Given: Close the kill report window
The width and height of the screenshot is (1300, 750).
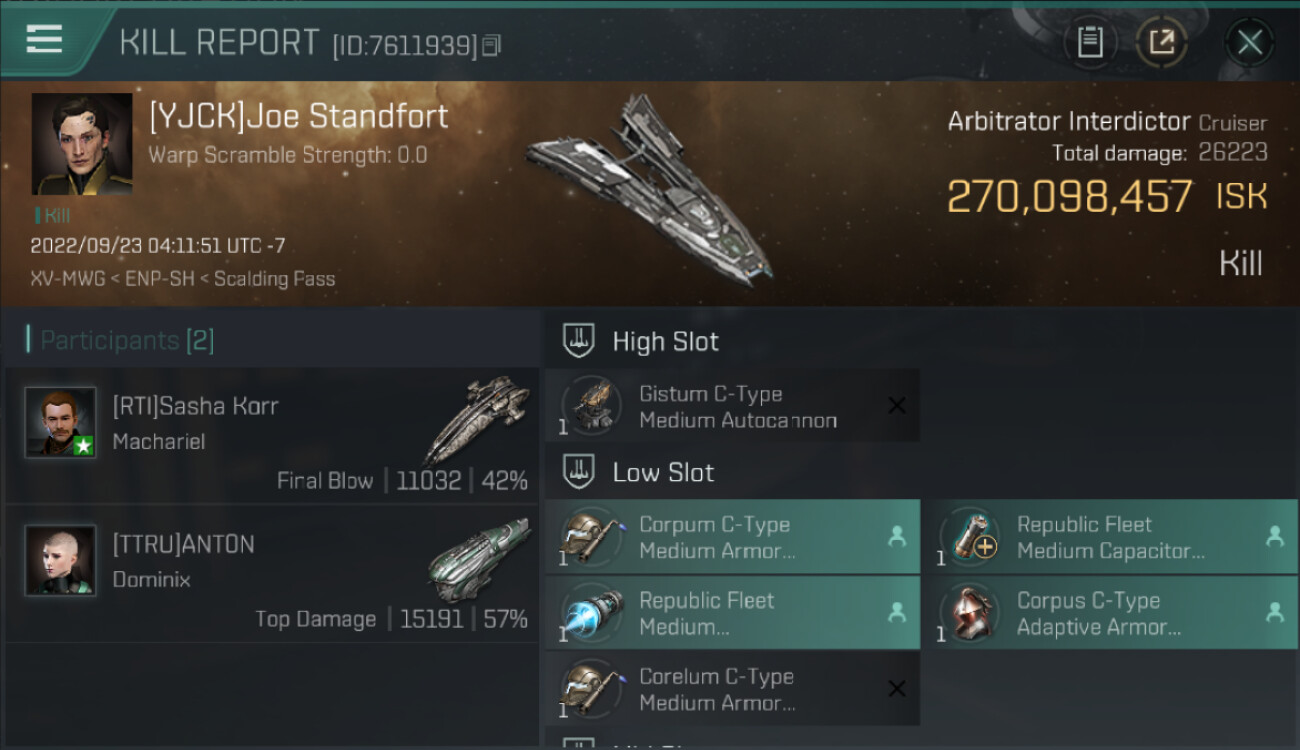Looking at the screenshot, I should click(1249, 42).
